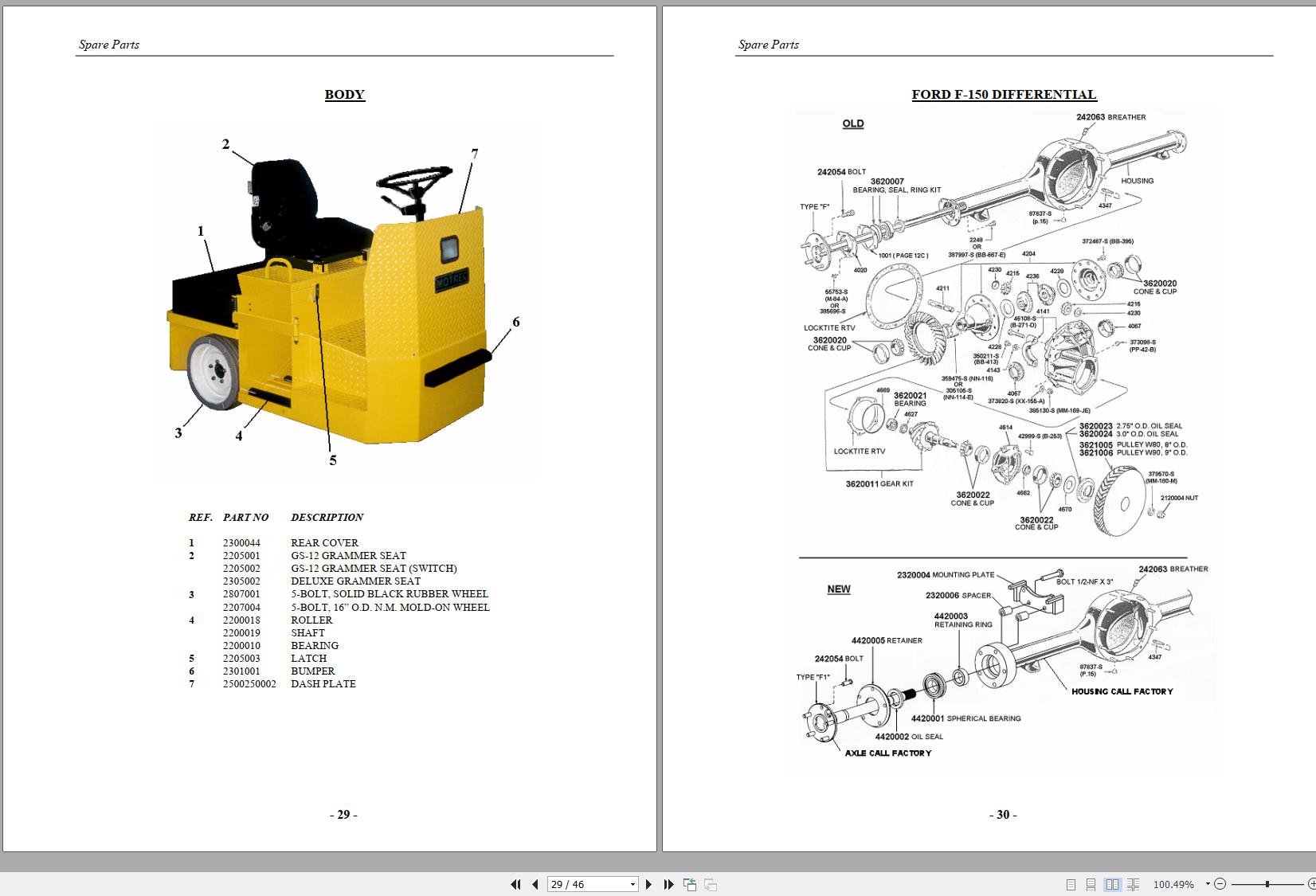The image size is (1316, 896).
Task: Click 3620011 GEAR KIT label
Action: (x=879, y=483)
